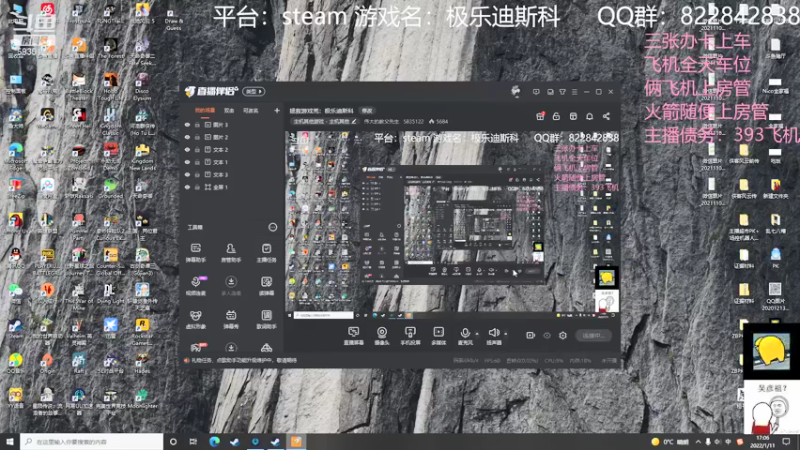Open the notification bell icon
Image resolution: width=800 pixels, height=450 pixels.
click(589, 116)
